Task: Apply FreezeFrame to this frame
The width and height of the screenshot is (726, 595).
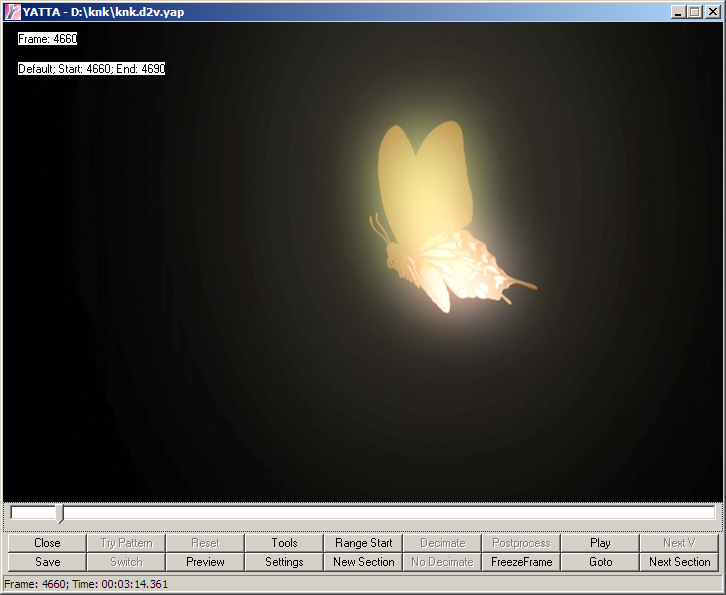Action: coord(521,562)
